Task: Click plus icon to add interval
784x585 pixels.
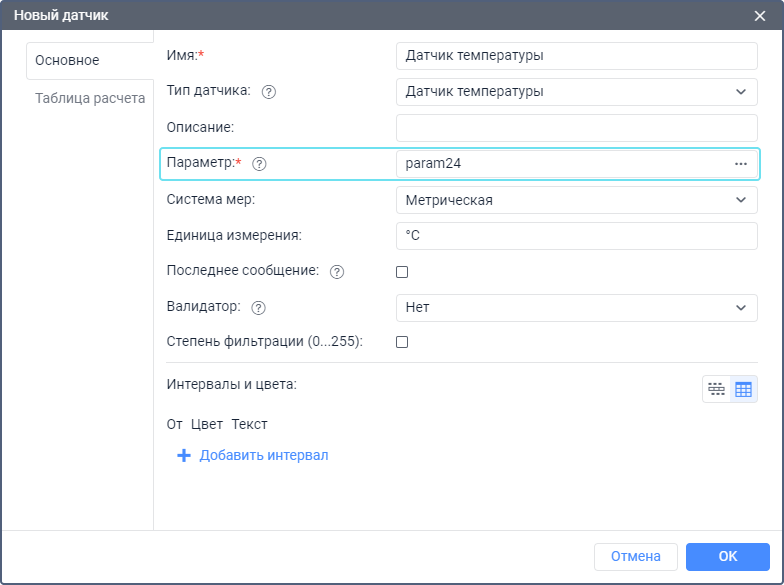Action: coord(183,456)
